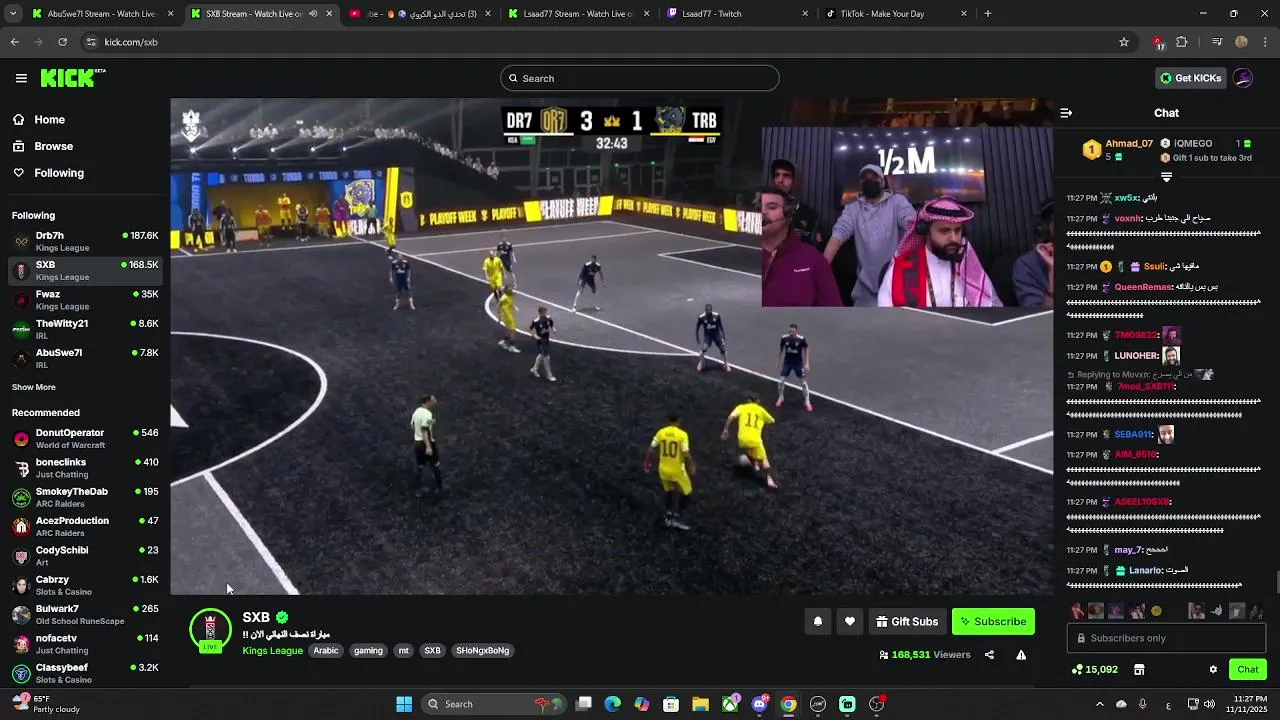1280x720 pixels.
Task: Open Drb7h followed channel
Action: coord(85,242)
